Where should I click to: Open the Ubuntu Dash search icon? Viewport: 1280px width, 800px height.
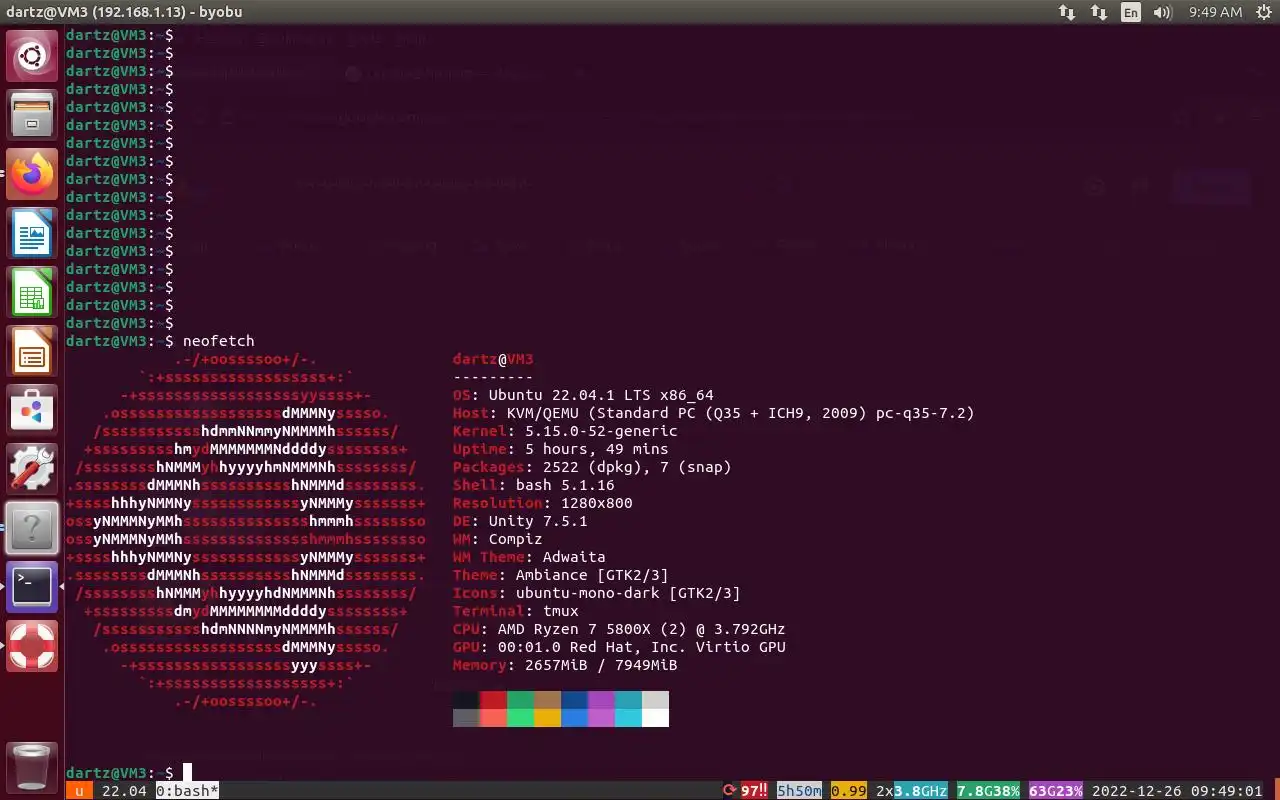[32, 56]
